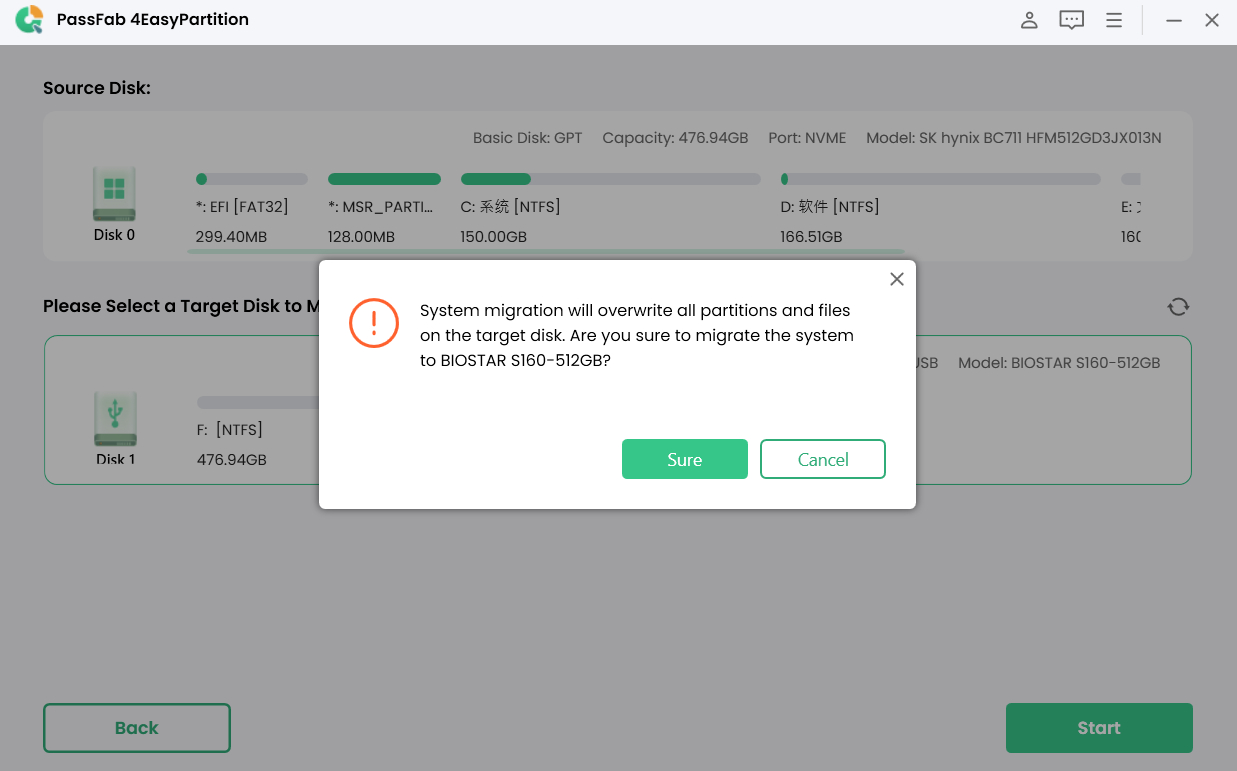Open the hamburger menu icon
This screenshot has height=771, width=1237.
pos(1114,19)
